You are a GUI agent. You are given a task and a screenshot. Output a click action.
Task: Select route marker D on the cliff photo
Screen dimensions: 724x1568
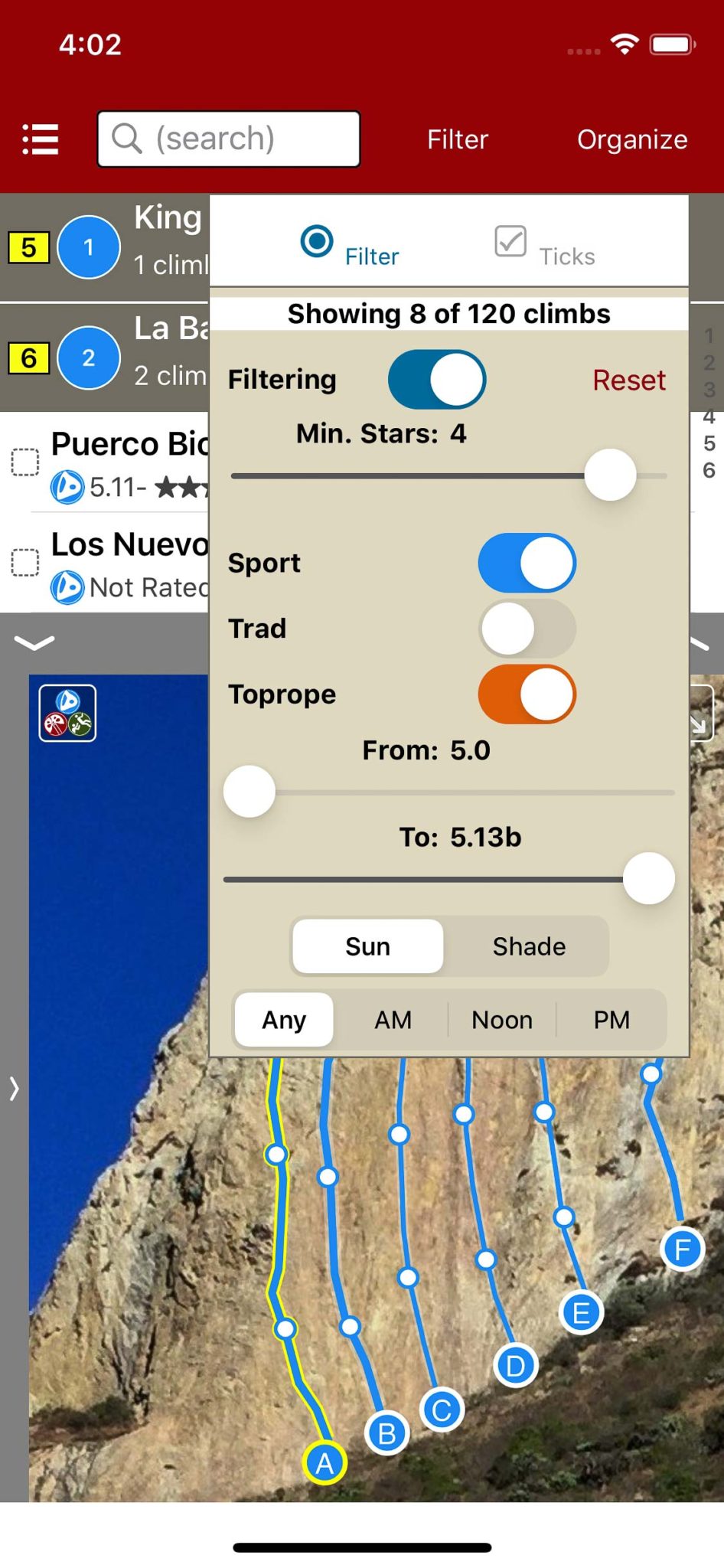pos(515,1366)
